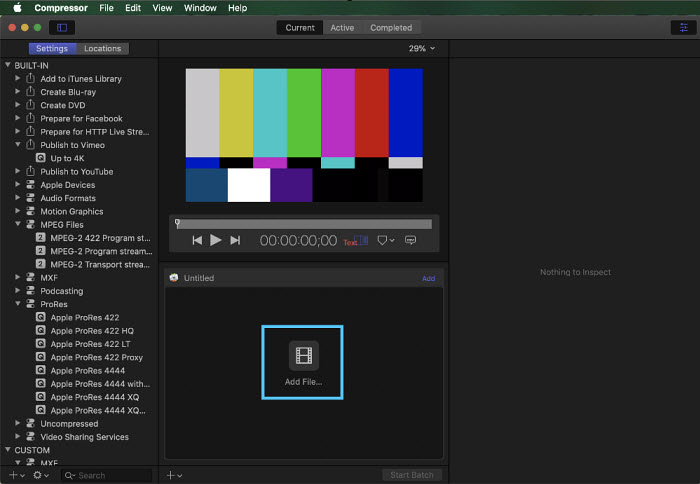Expand the Create Blu-ray group

[17, 92]
